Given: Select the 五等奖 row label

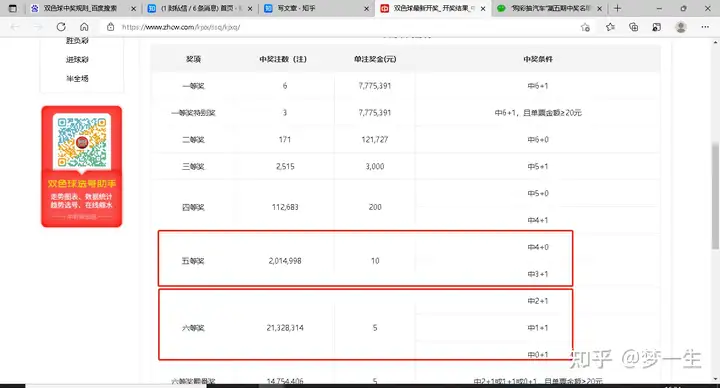Looking at the screenshot, I should click(193, 261).
